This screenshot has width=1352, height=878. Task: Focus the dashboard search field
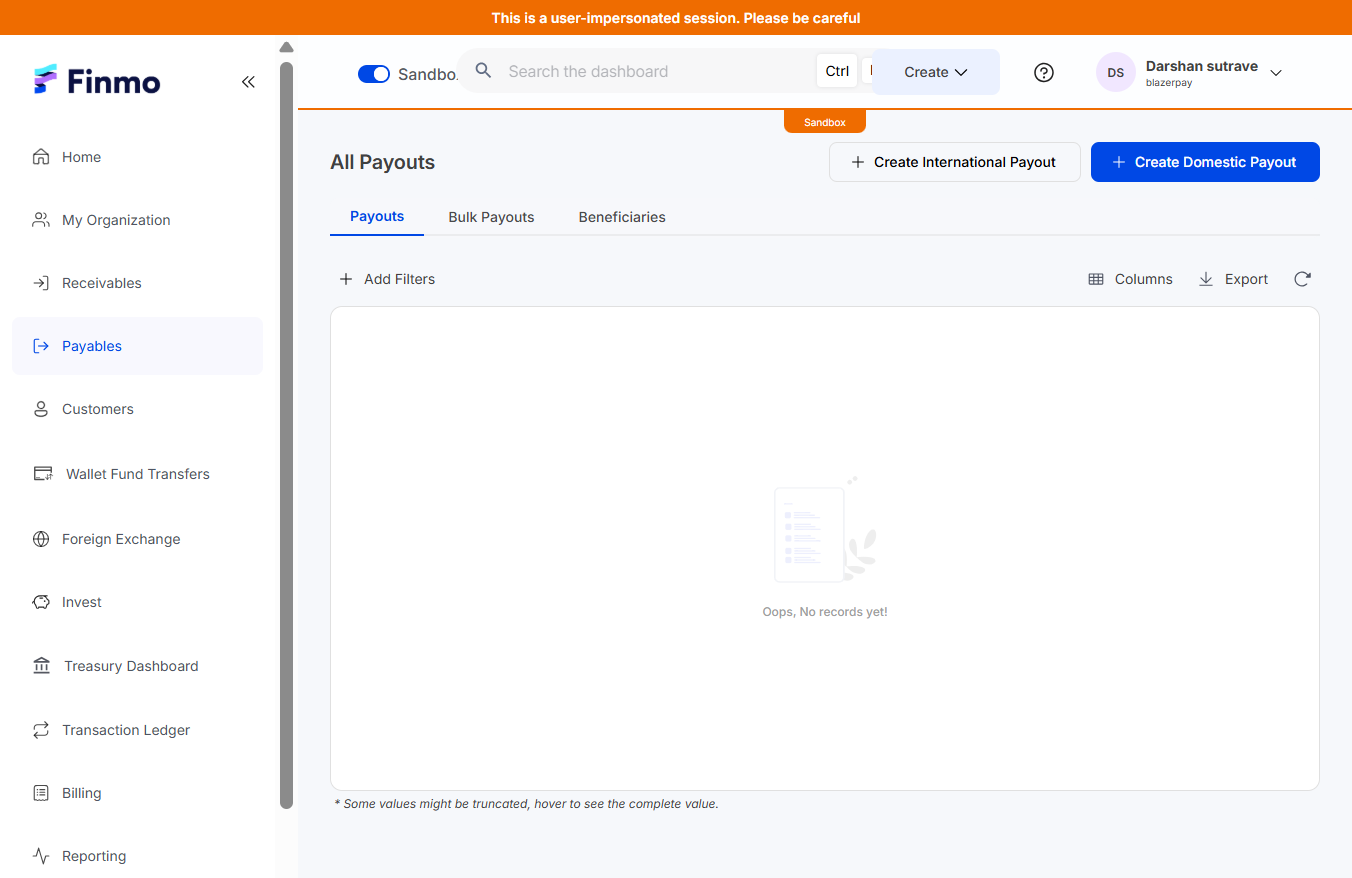coord(655,71)
